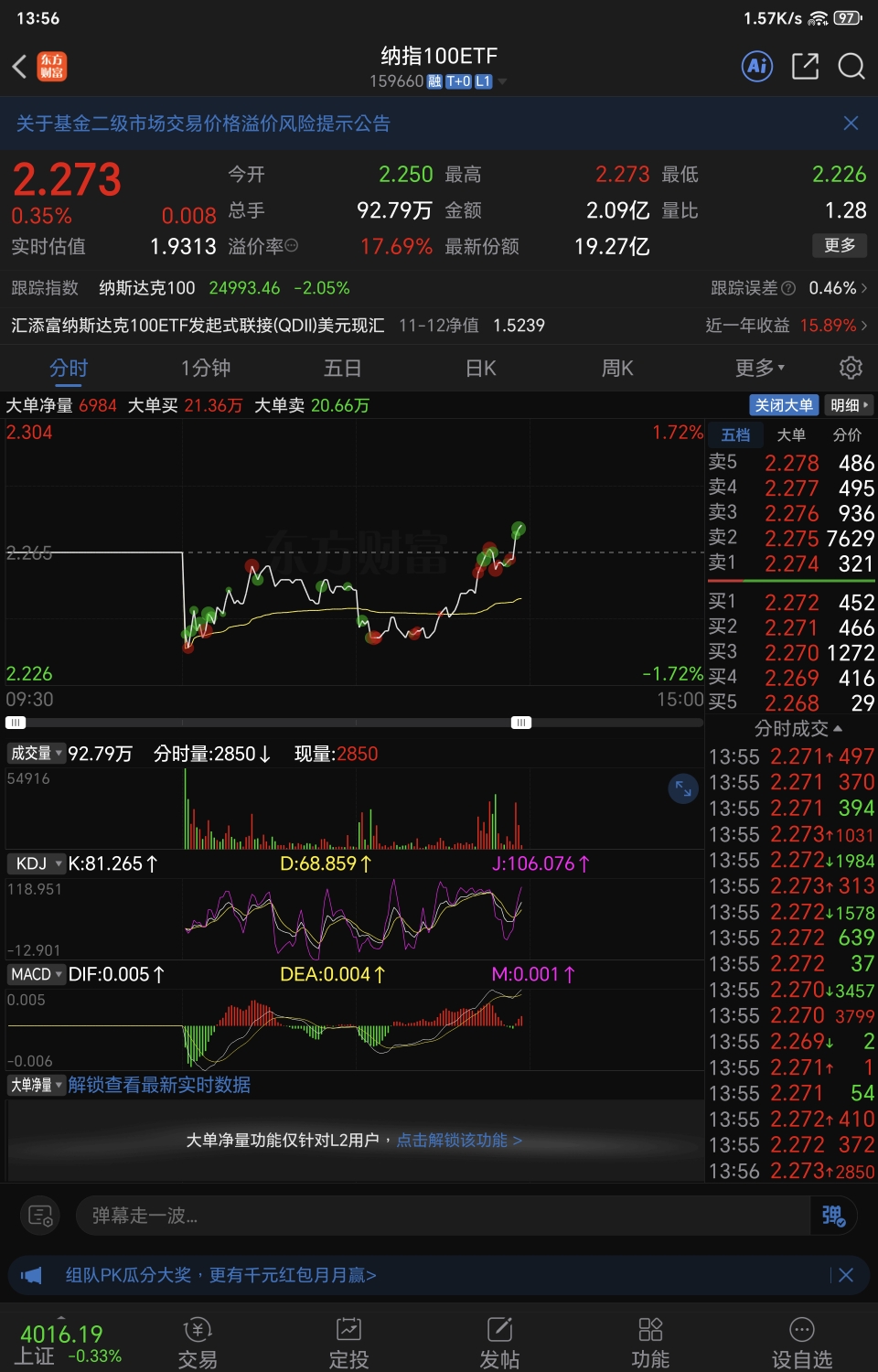Open 功能 functions icon
878x1372 pixels.
[x=650, y=1328]
